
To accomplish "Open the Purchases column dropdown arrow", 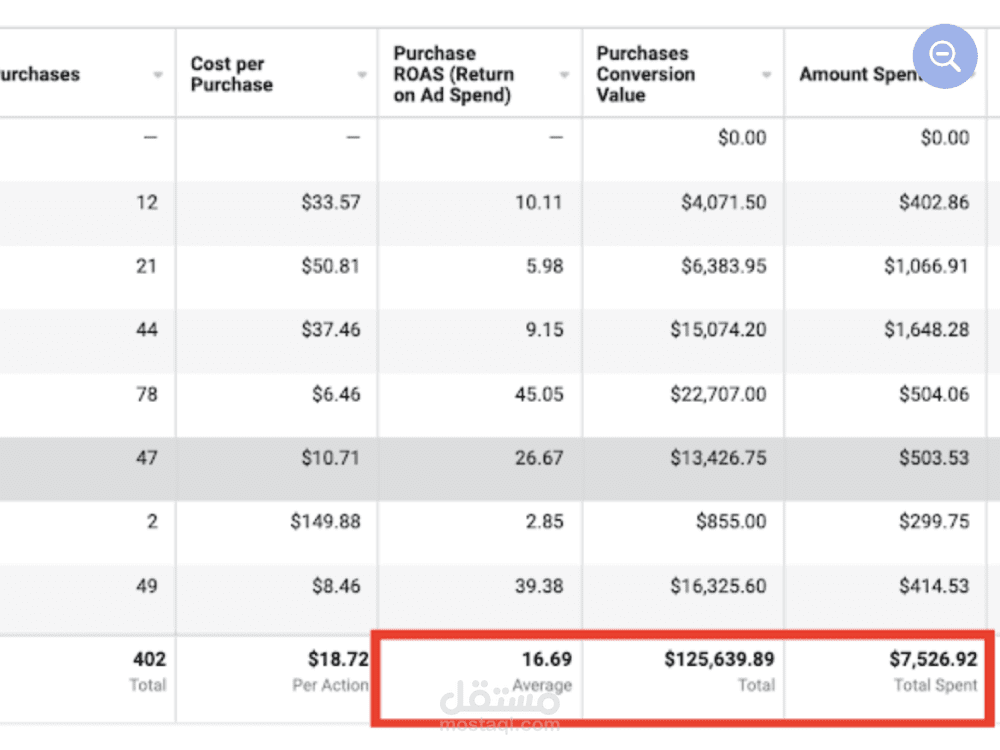I will click(158, 75).
